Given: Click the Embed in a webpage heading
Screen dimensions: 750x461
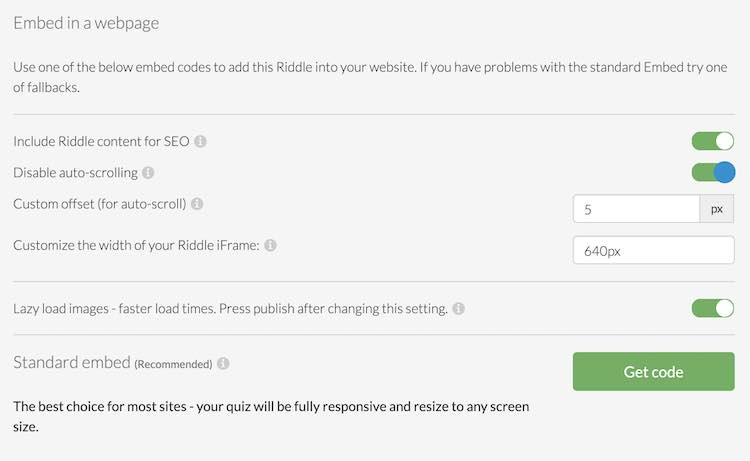Looking at the screenshot, I should (x=86, y=23).
